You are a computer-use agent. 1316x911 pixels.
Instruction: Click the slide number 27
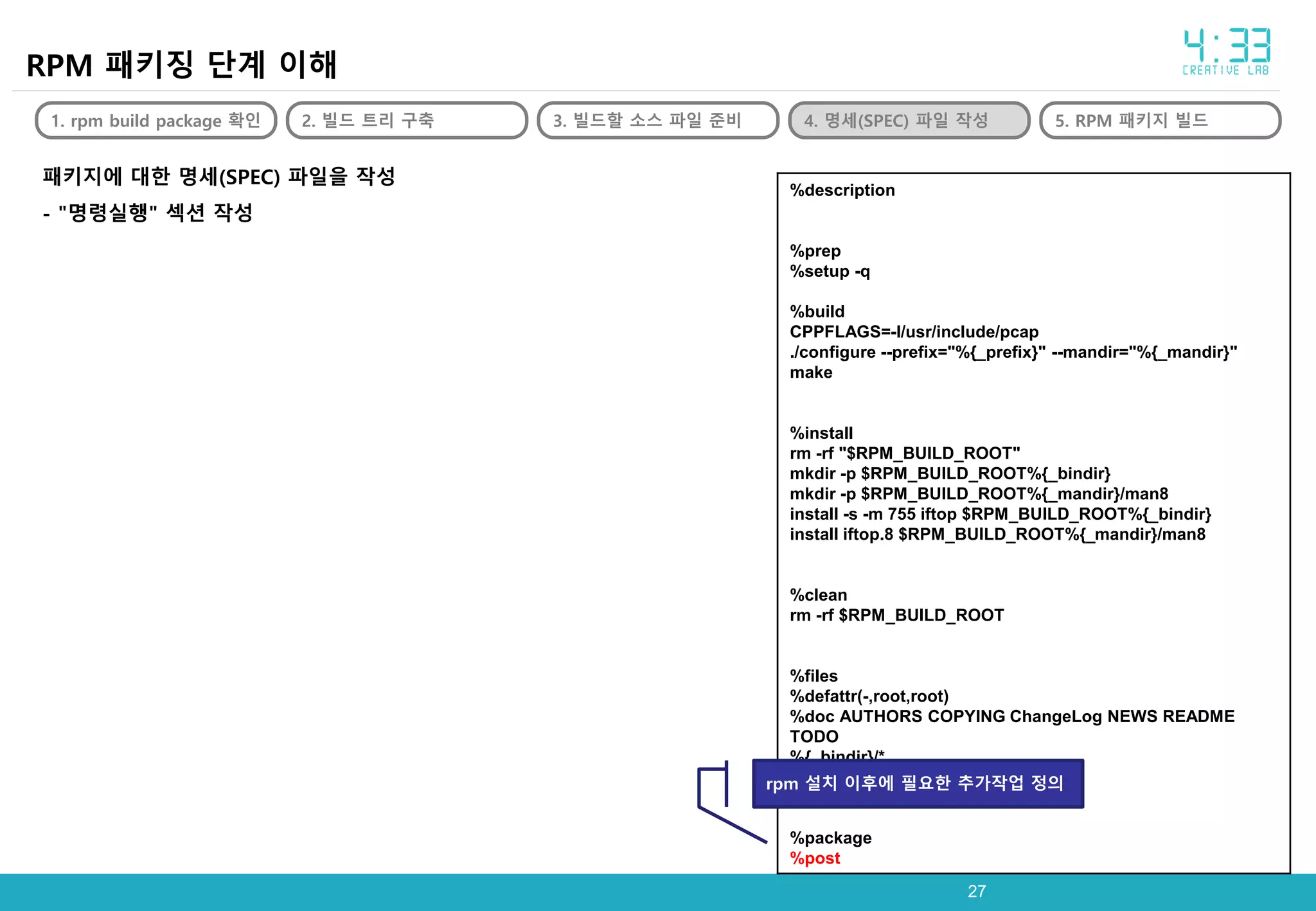[977, 892]
